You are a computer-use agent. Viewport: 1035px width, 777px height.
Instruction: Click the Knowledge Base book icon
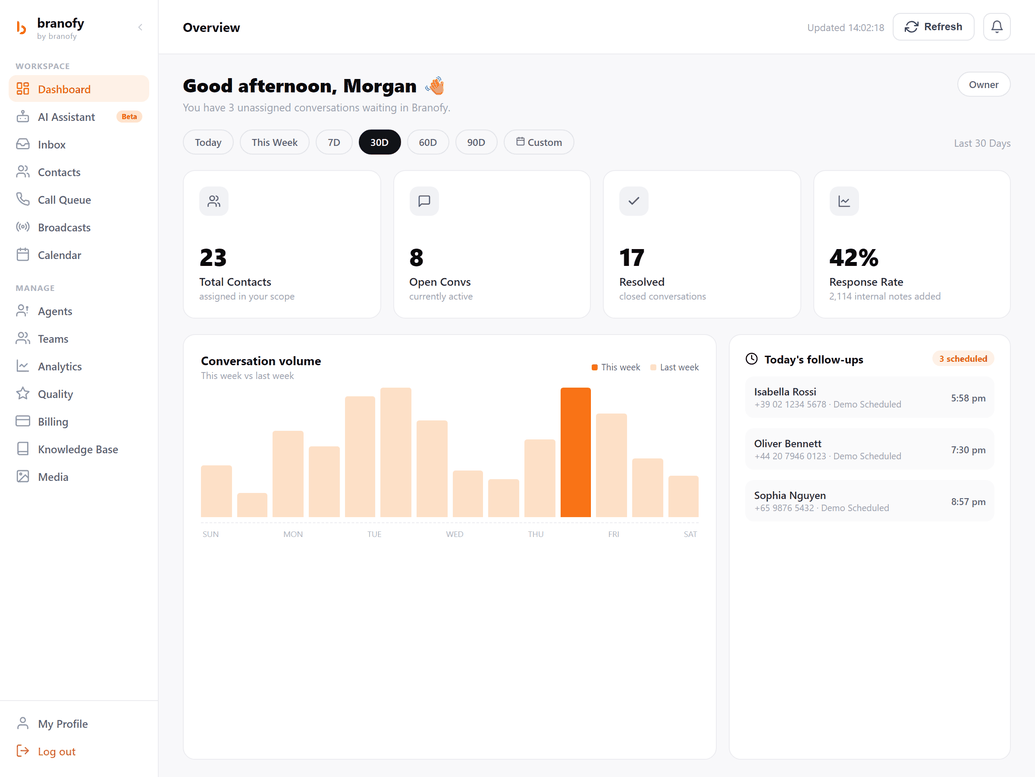coord(23,449)
